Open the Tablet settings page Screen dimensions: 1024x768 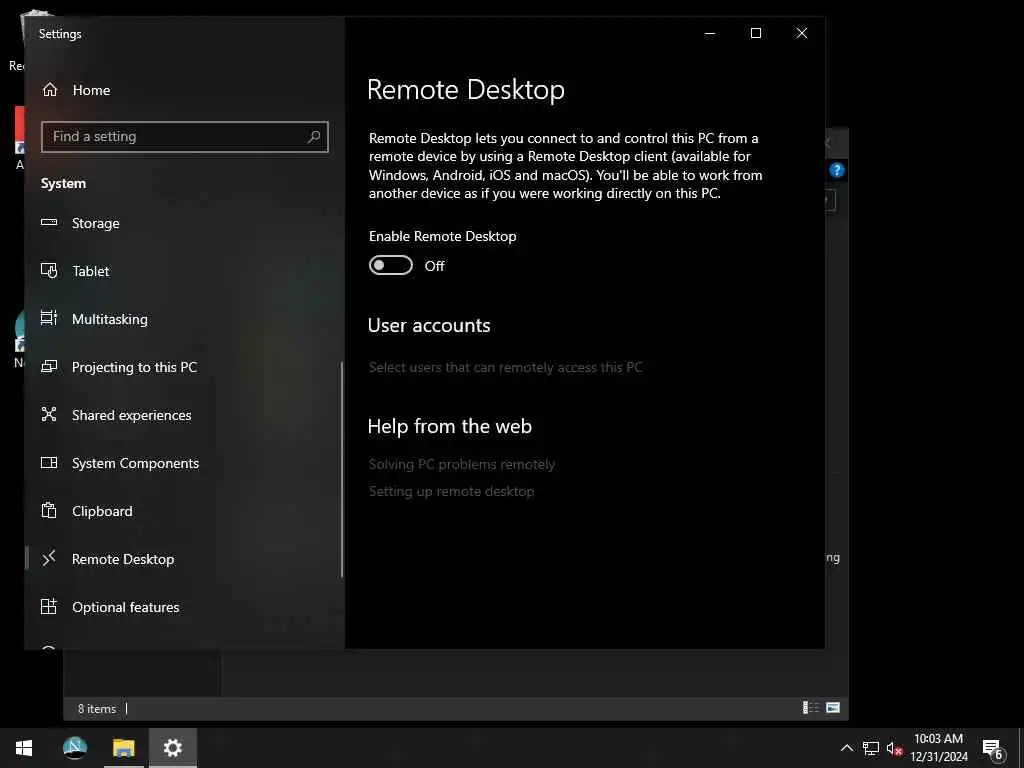183,271
